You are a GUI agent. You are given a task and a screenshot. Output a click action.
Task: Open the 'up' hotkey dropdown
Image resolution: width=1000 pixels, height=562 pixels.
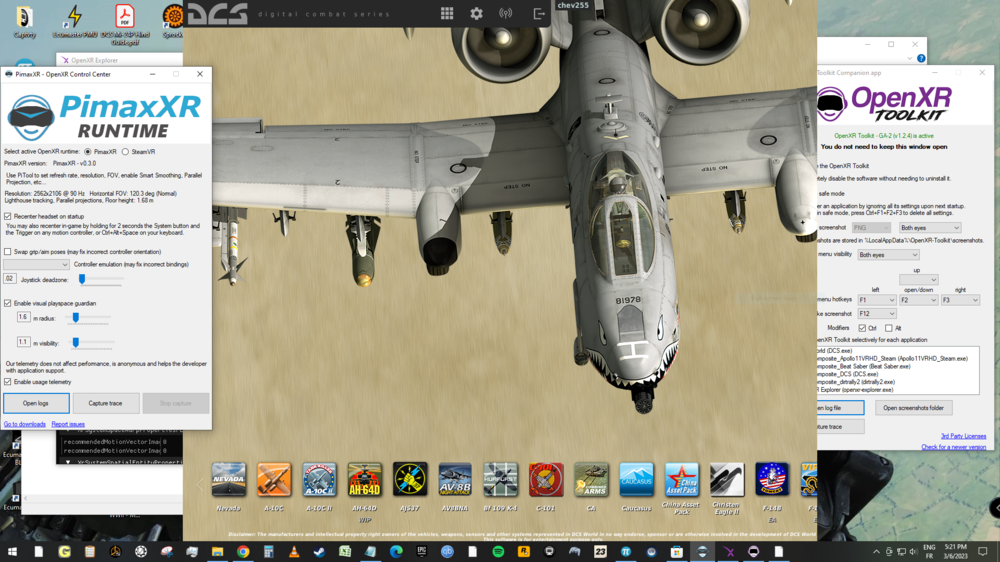(918, 279)
